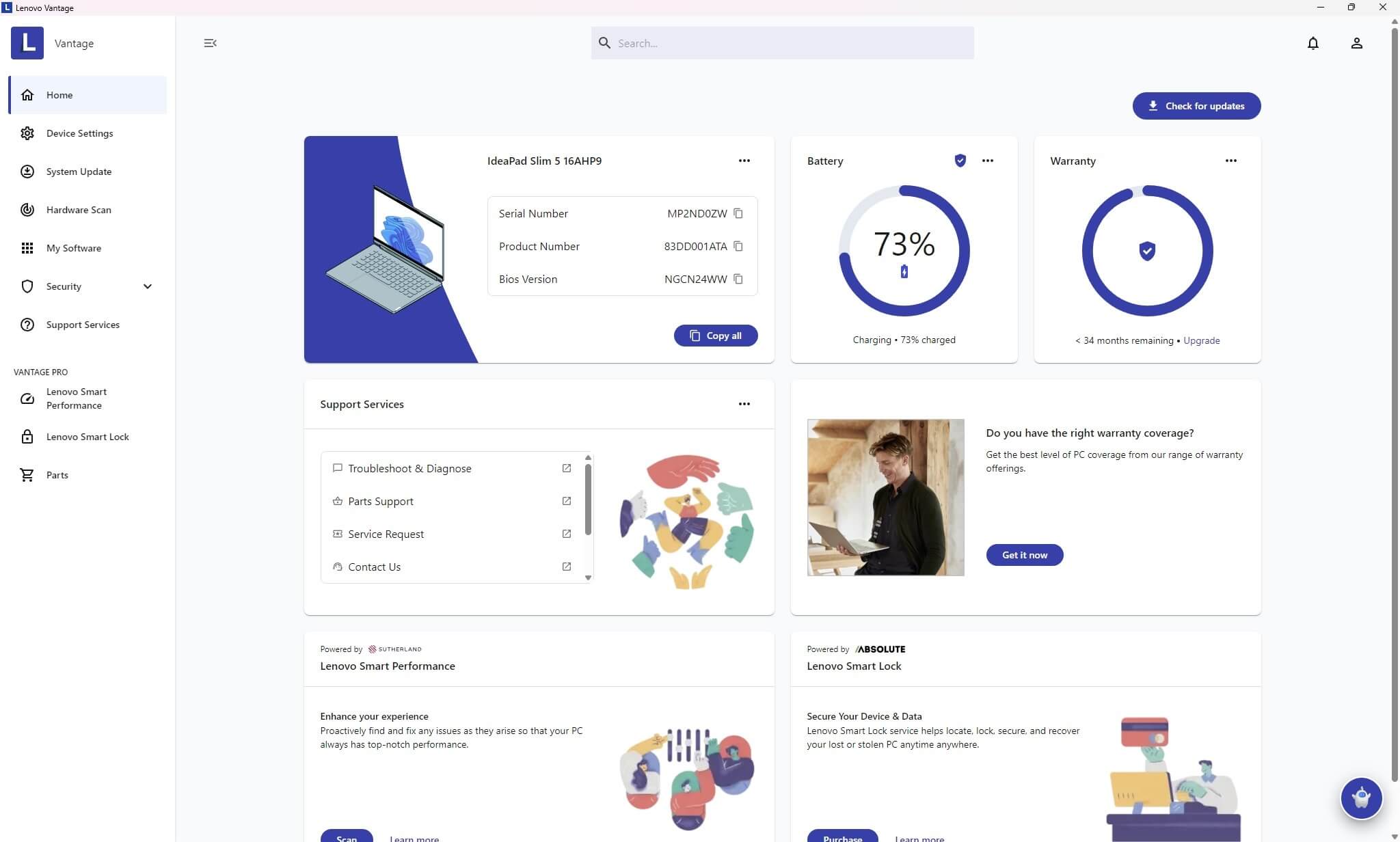This screenshot has height=842, width=1400.
Task: Select the System Update menu item
Action: click(79, 171)
